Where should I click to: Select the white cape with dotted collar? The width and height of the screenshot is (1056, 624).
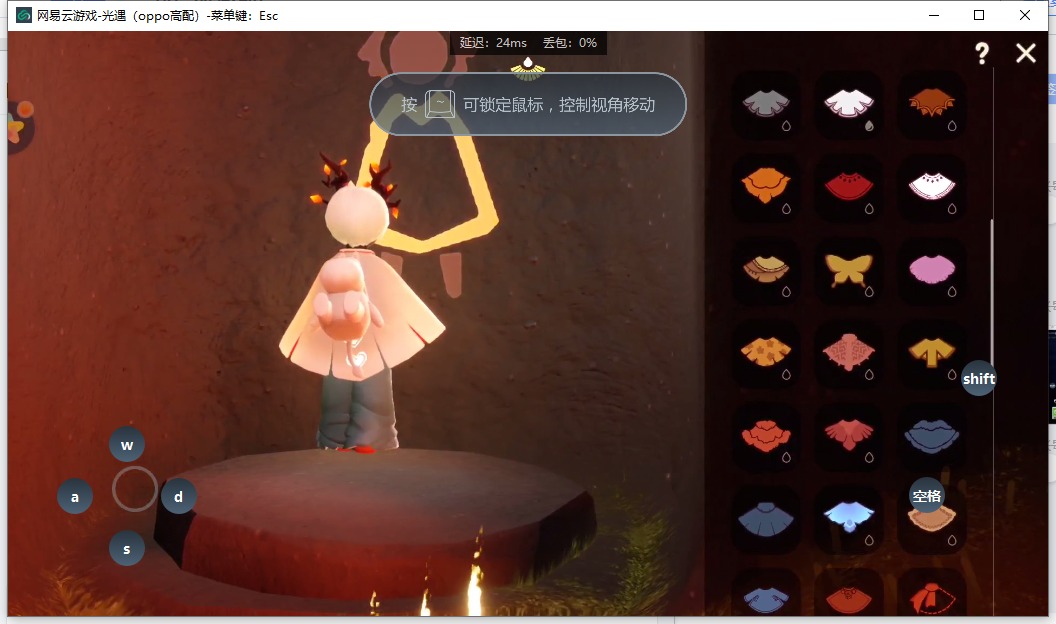931,186
